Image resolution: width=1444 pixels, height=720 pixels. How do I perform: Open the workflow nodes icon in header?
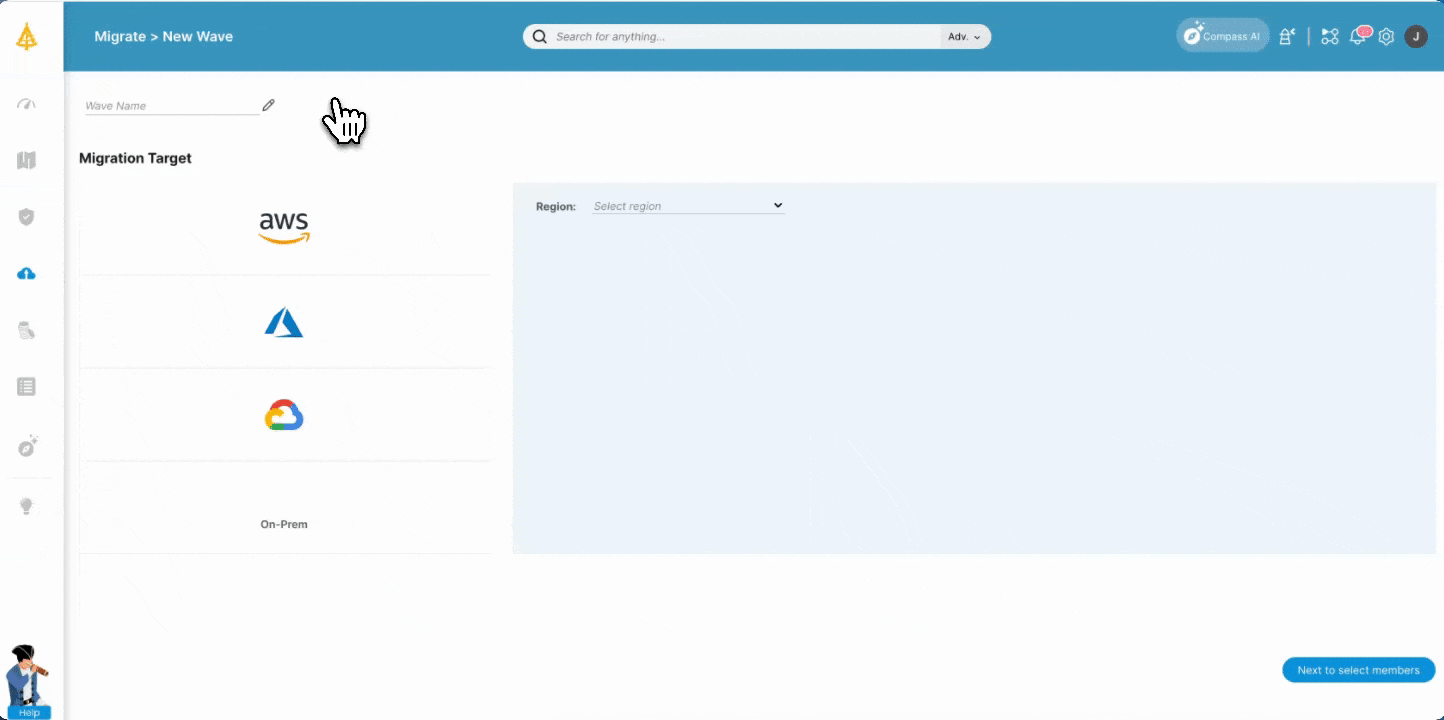click(1329, 37)
